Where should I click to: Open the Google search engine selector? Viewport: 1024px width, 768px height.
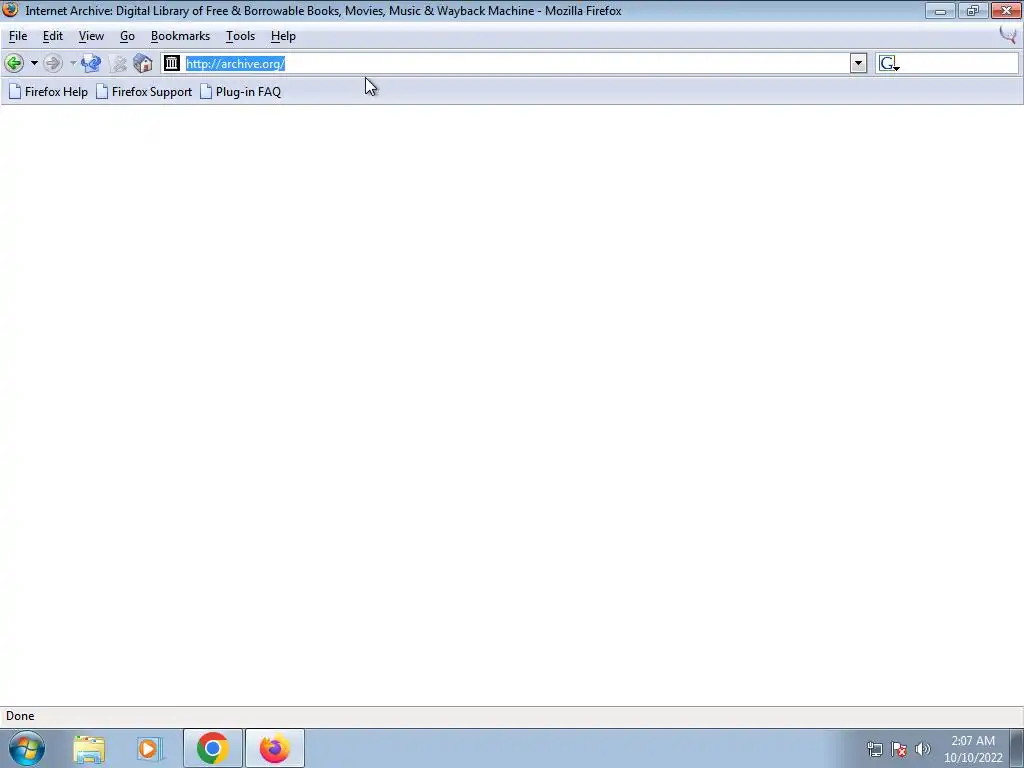[x=889, y=63]
